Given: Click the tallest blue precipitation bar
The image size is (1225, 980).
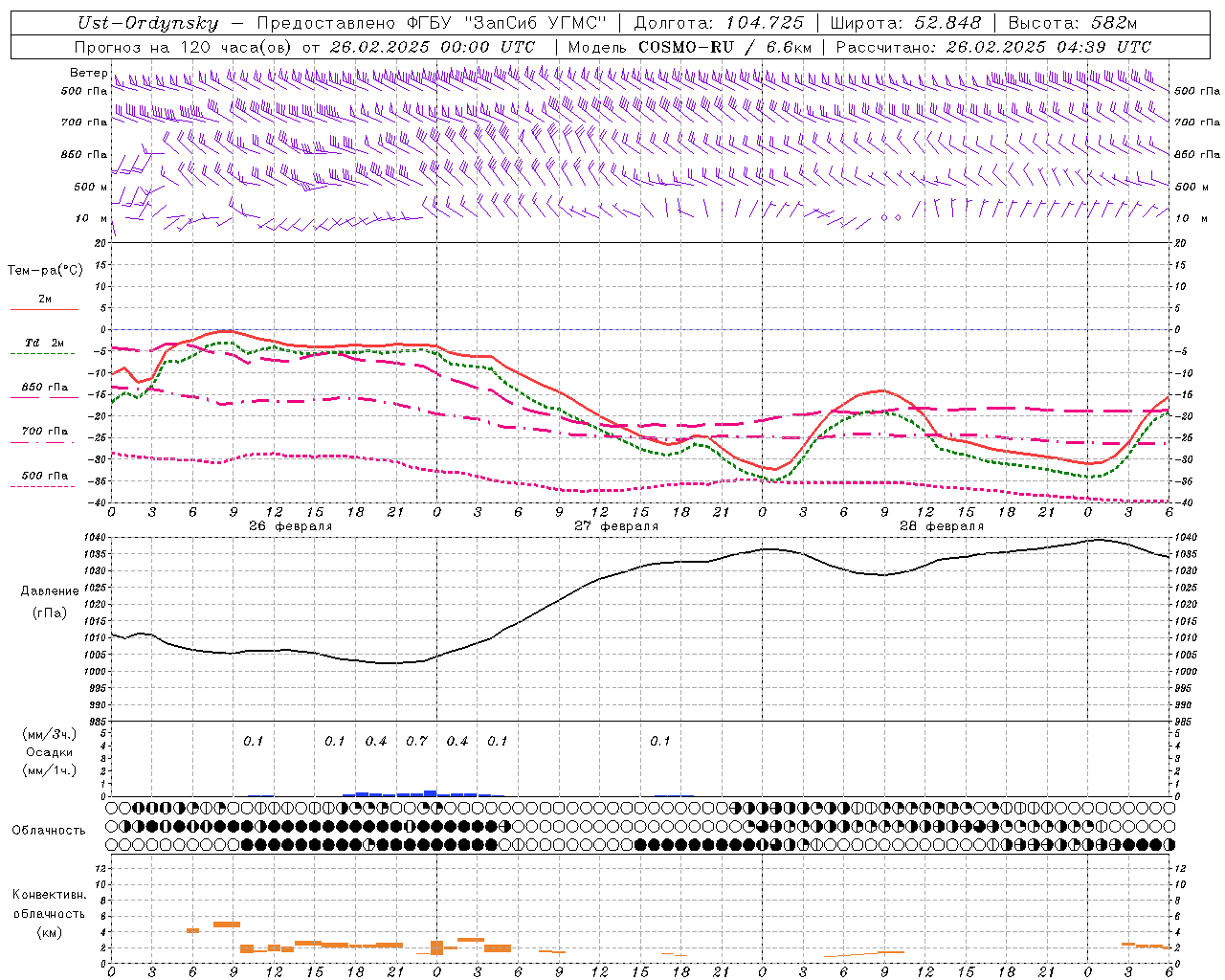Looking at the screenshot, I should (430, 793).
